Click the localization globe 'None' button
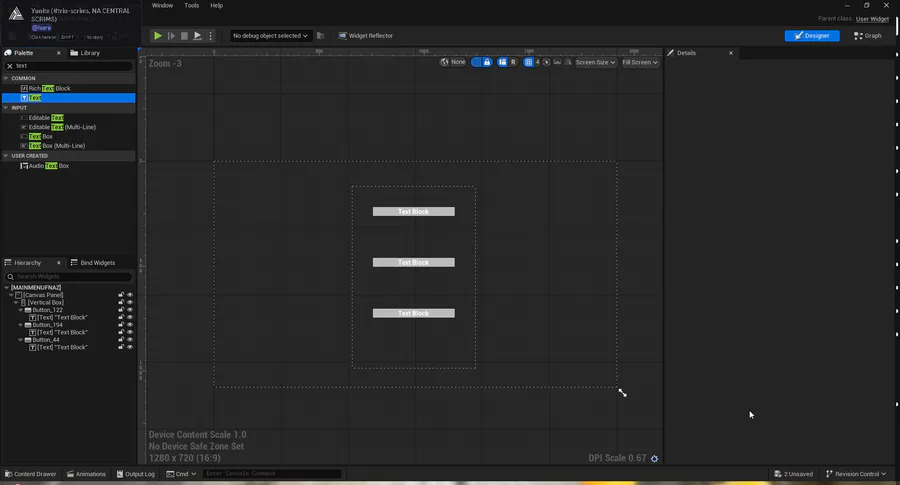Viewport: 900px width, 485px height. (x=453, y=62)
